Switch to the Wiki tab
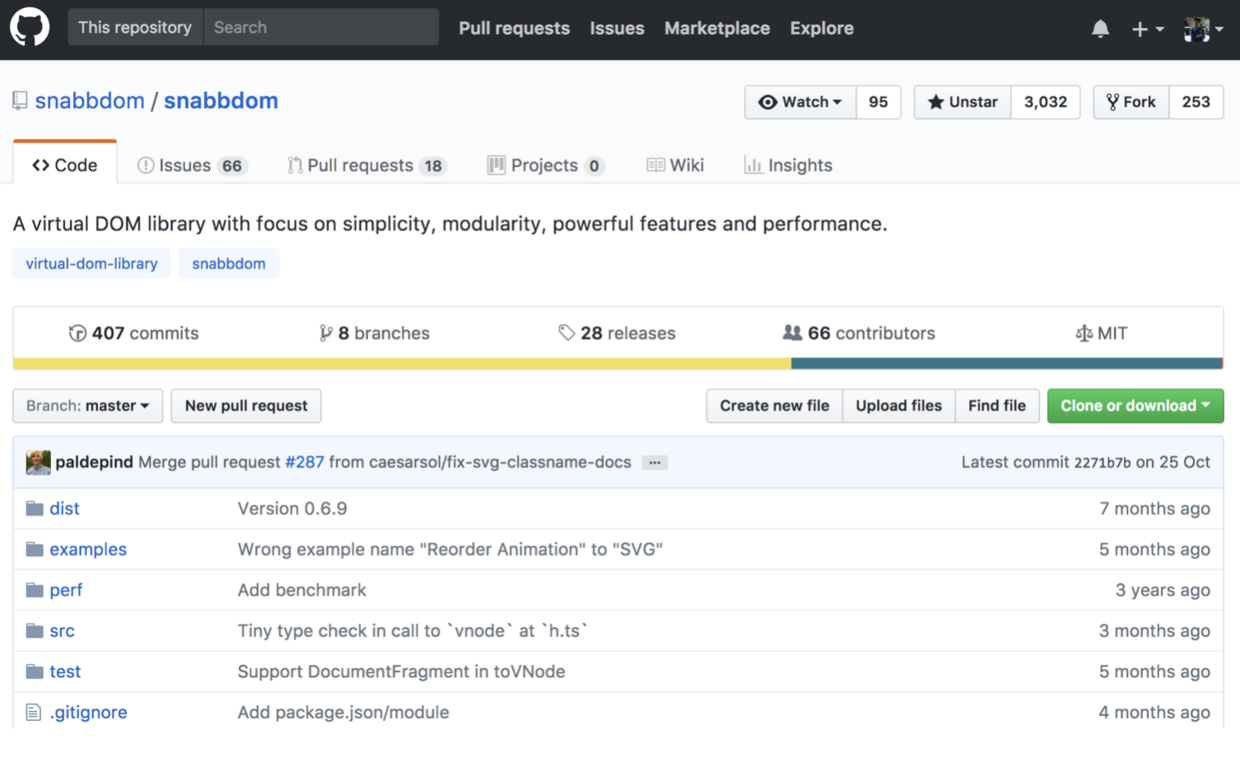 pos(675,165)
